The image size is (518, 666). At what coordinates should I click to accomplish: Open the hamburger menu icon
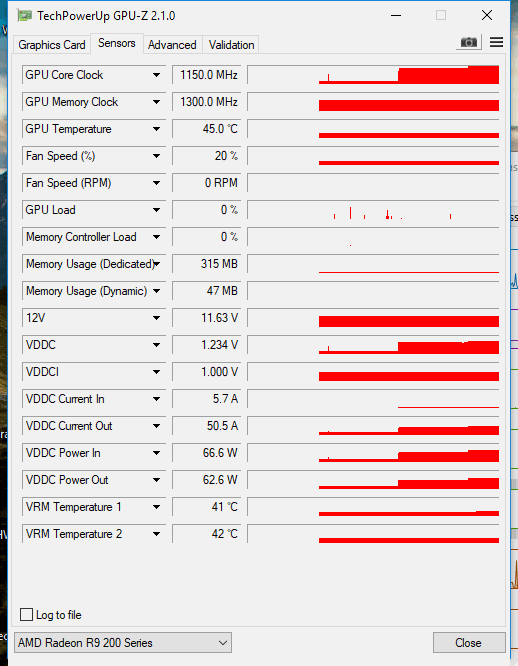pos(496,42)
